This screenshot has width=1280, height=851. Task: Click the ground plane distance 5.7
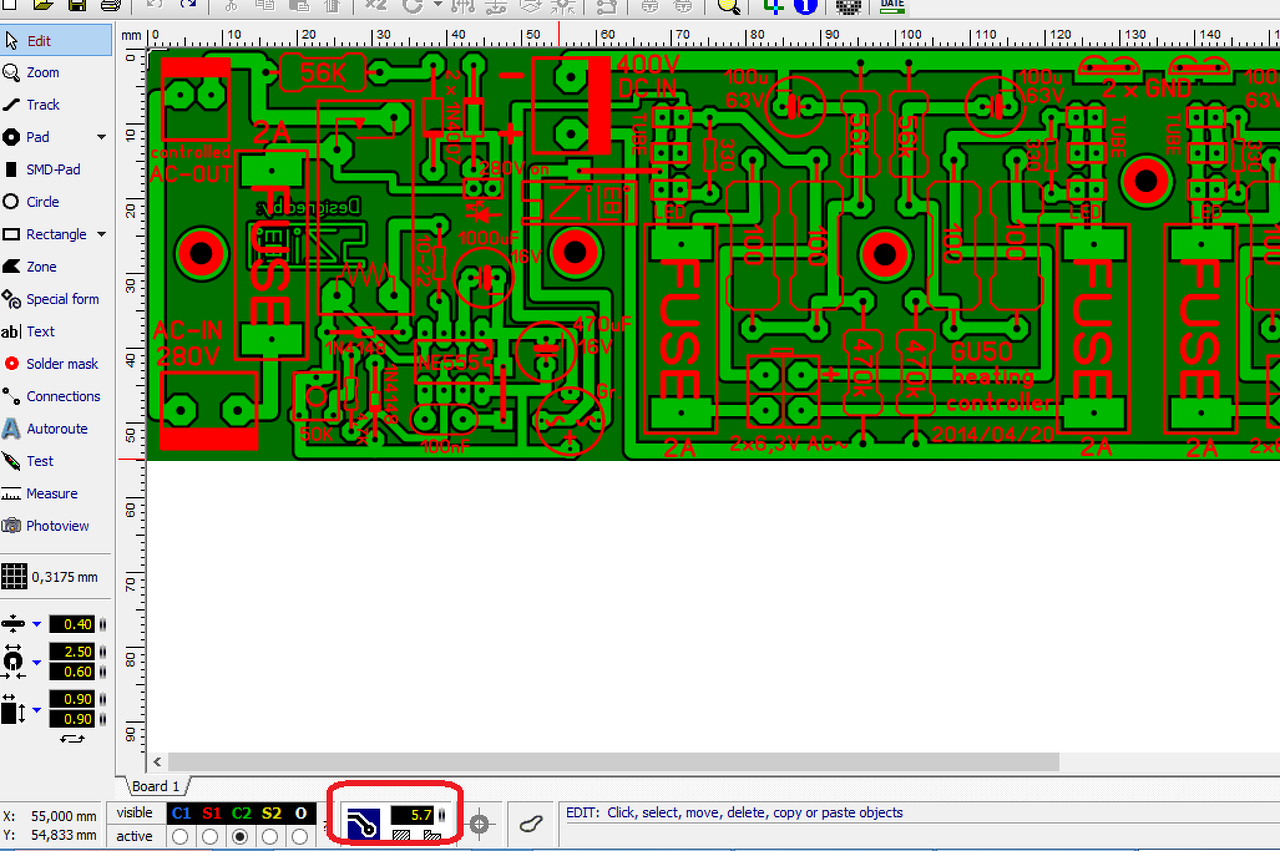[x=412, y=815]
